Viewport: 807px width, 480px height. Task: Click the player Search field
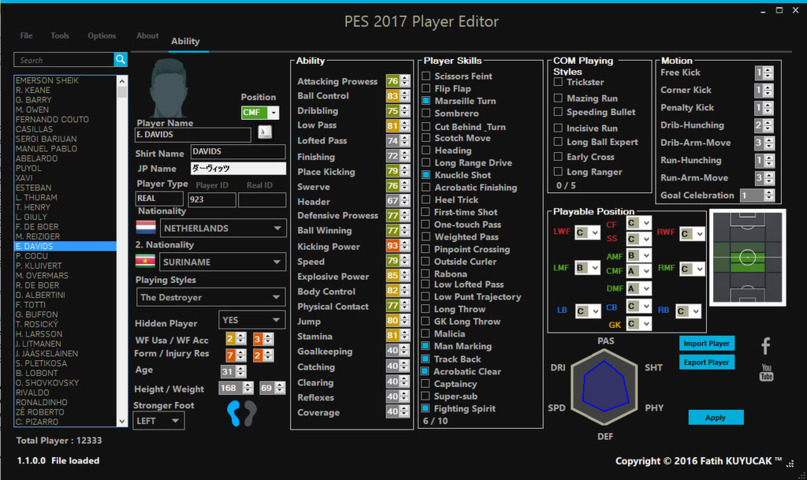[x=64, y=60]
